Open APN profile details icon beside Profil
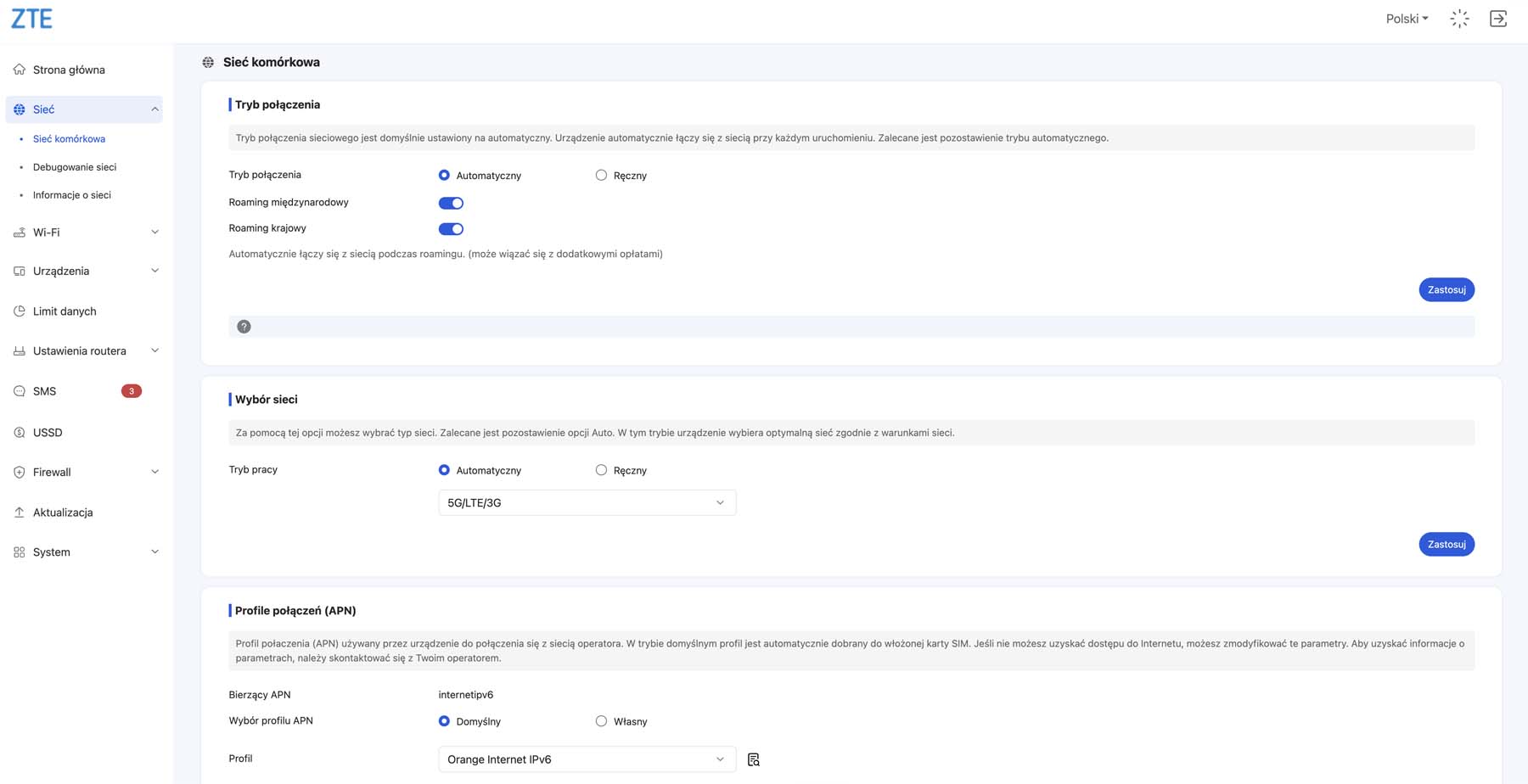This screenshot has height=784, width=1528. pyautogui.click(x=753, y=759)
